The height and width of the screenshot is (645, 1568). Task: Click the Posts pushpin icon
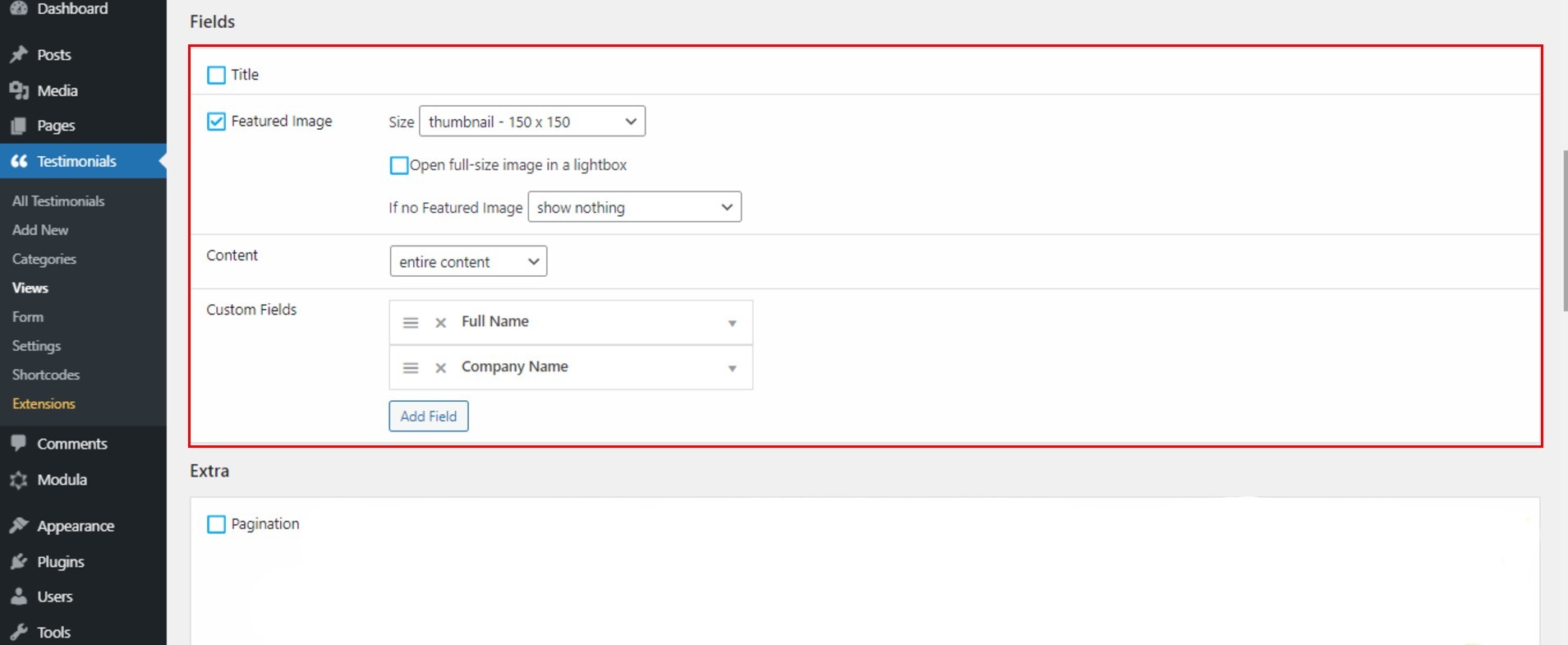point(19,55)
